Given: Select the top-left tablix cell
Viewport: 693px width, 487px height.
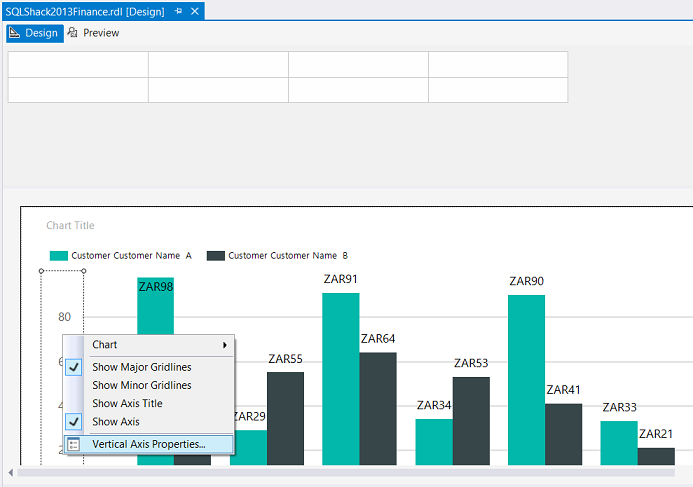Looking at the screenshot, I should click(x=78, y=64).
